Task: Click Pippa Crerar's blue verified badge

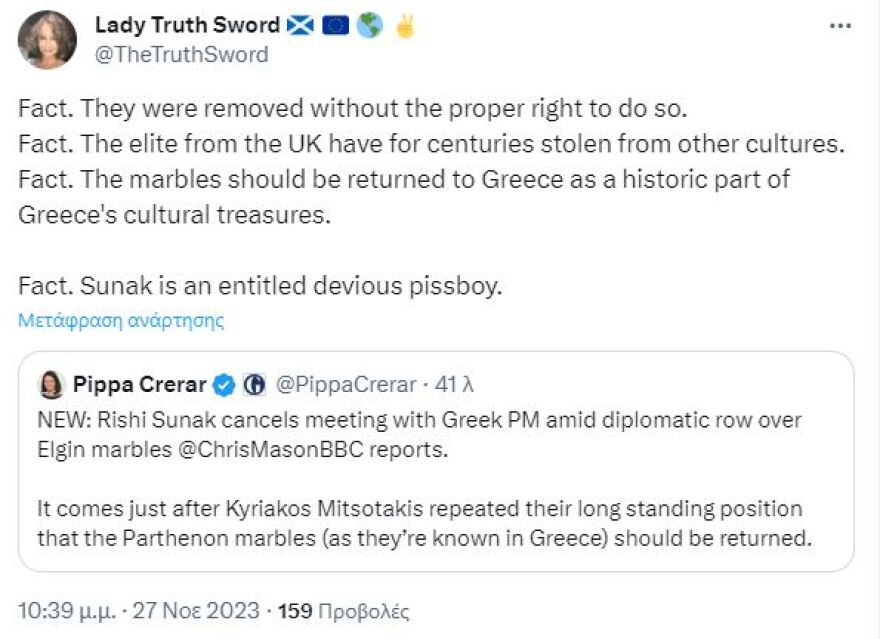Action: (226, 384)
